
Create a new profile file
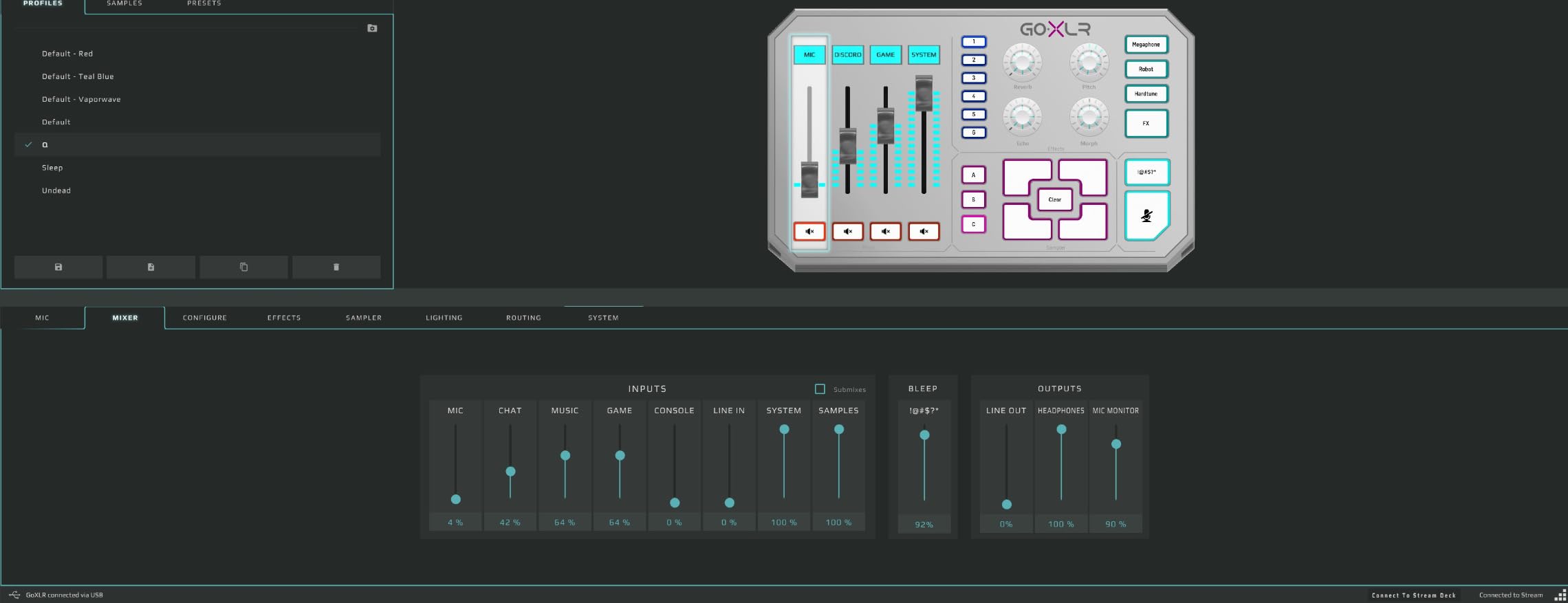151,267
